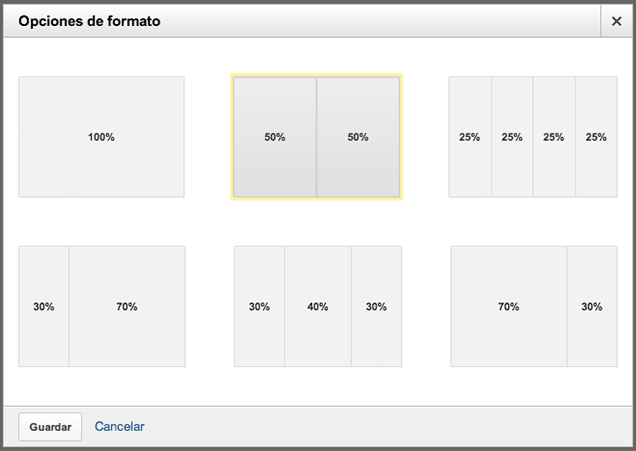The image size is (636, 451).
Task: Click right 30% column of three-column layout
Action: click(376, 306)
